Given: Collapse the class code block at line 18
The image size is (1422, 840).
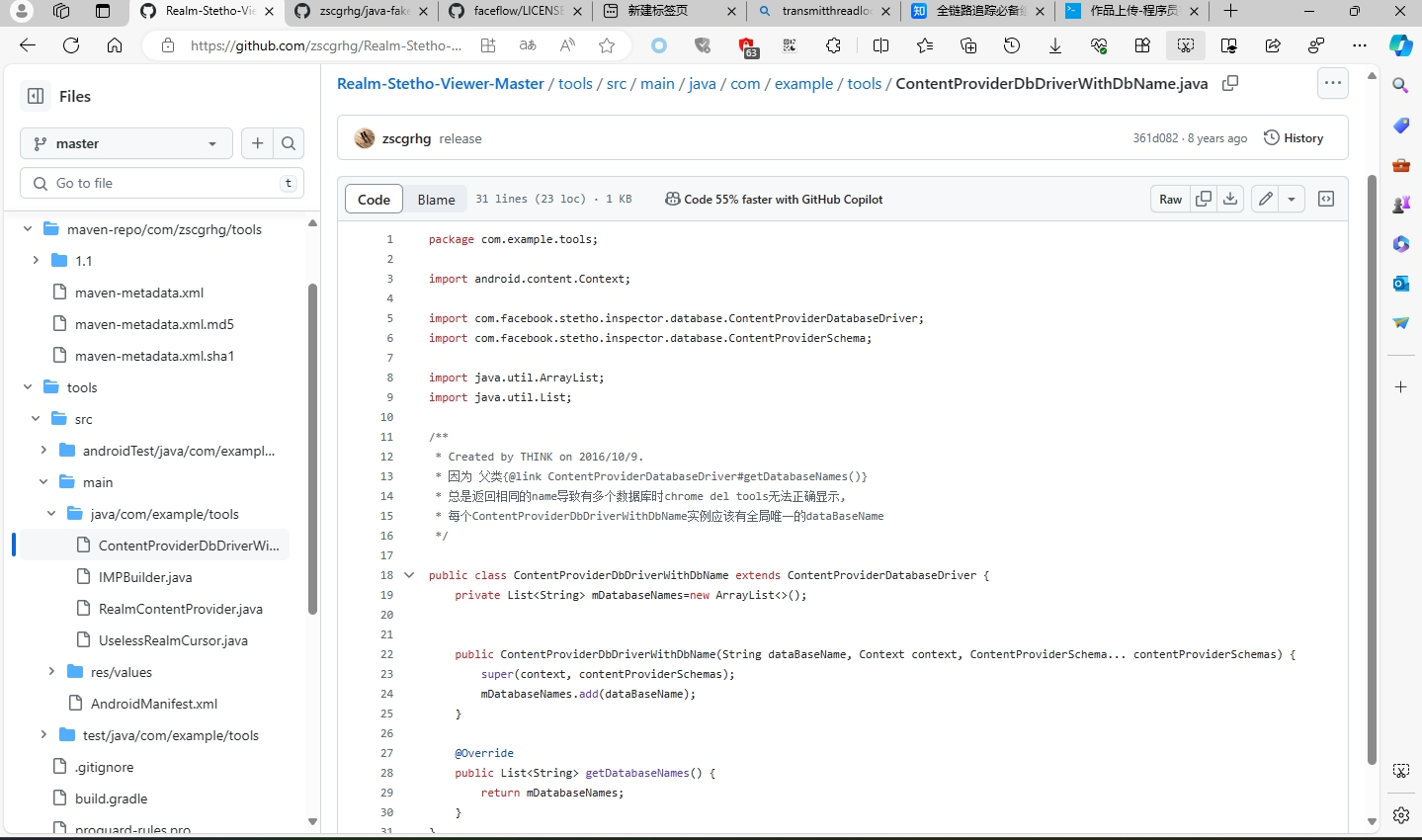Looking at the screenshot, I should 409,575.
